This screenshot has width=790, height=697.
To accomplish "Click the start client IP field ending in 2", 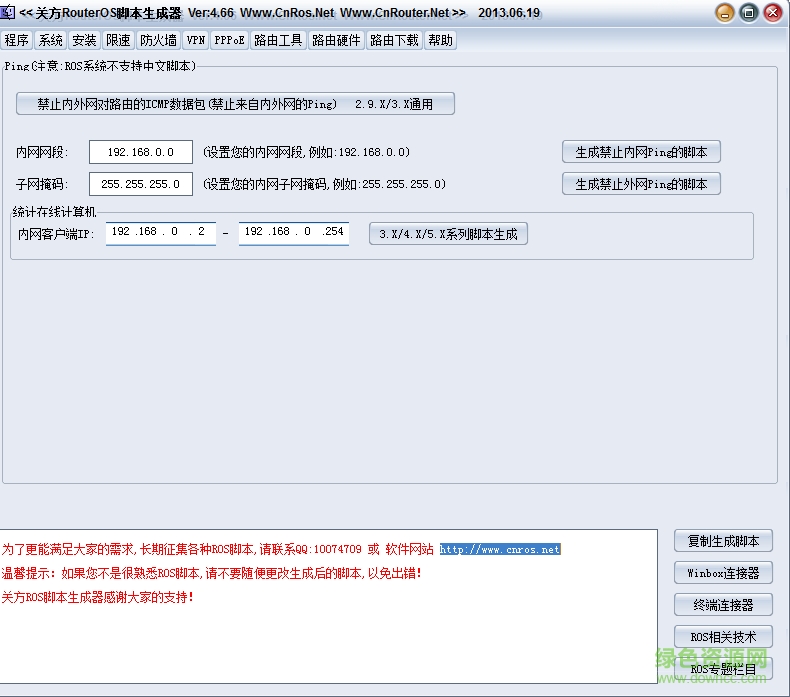I will [x=161, y=233].
